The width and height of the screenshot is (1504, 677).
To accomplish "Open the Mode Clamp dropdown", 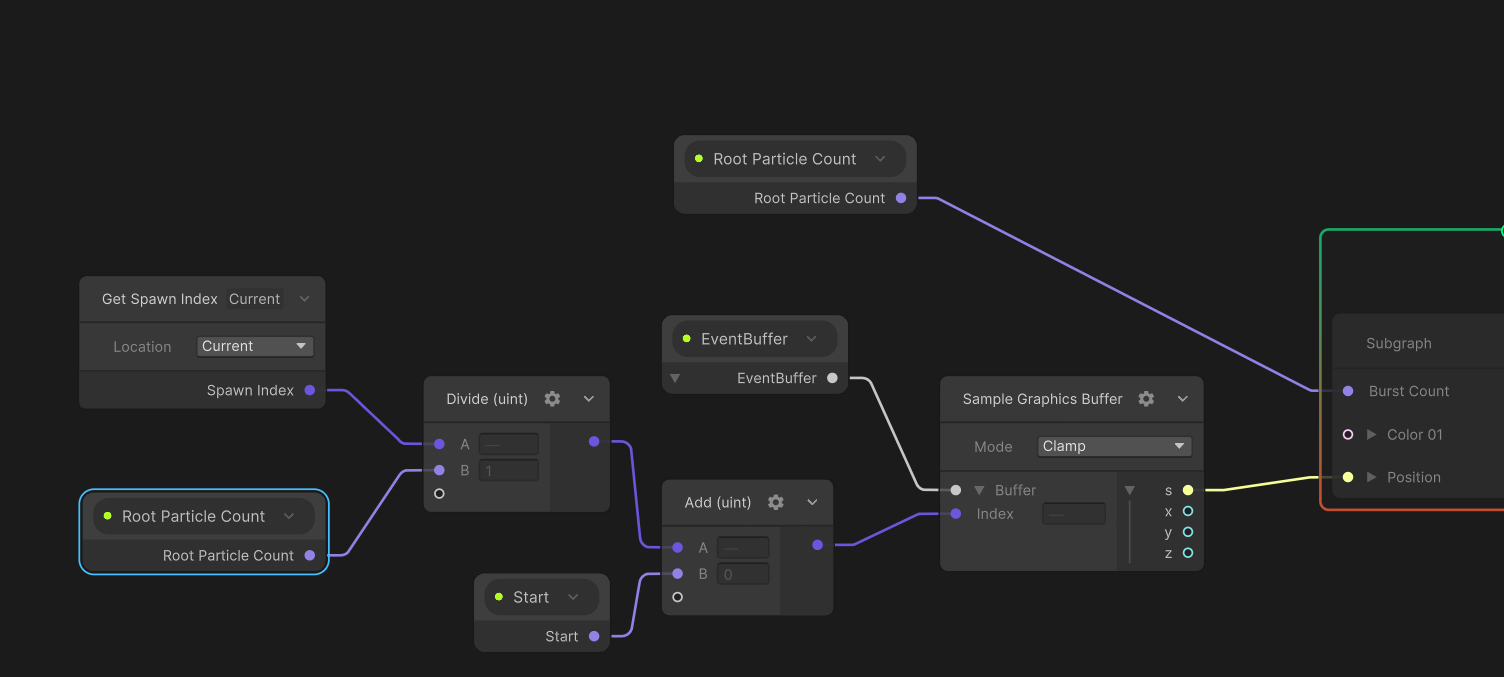I will coord(1113,446).
